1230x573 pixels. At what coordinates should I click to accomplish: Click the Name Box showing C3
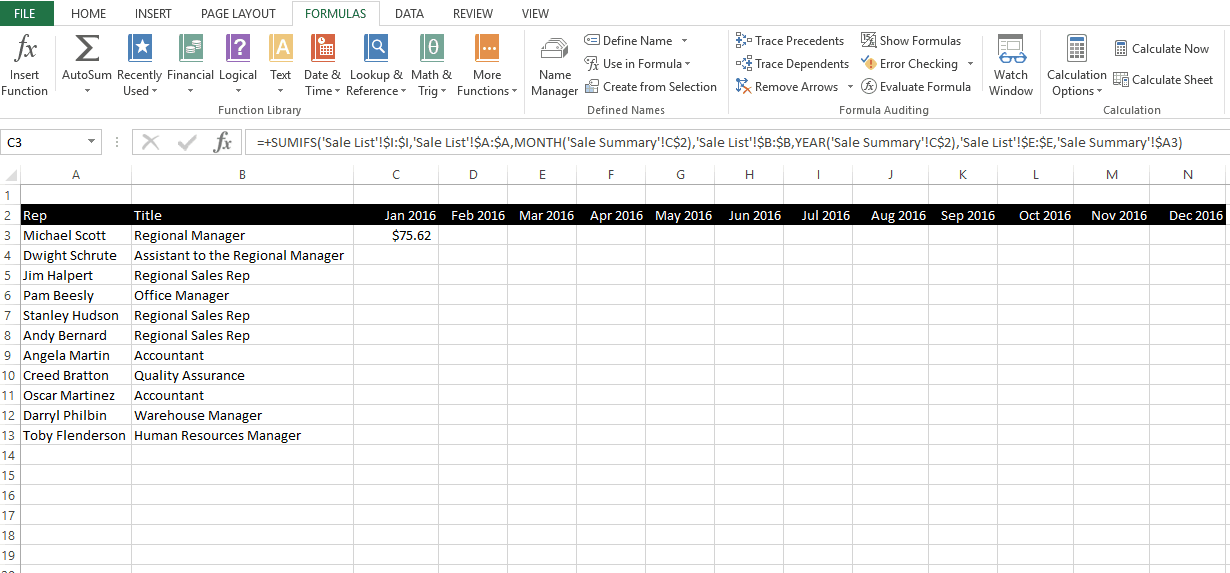[43, 143]
